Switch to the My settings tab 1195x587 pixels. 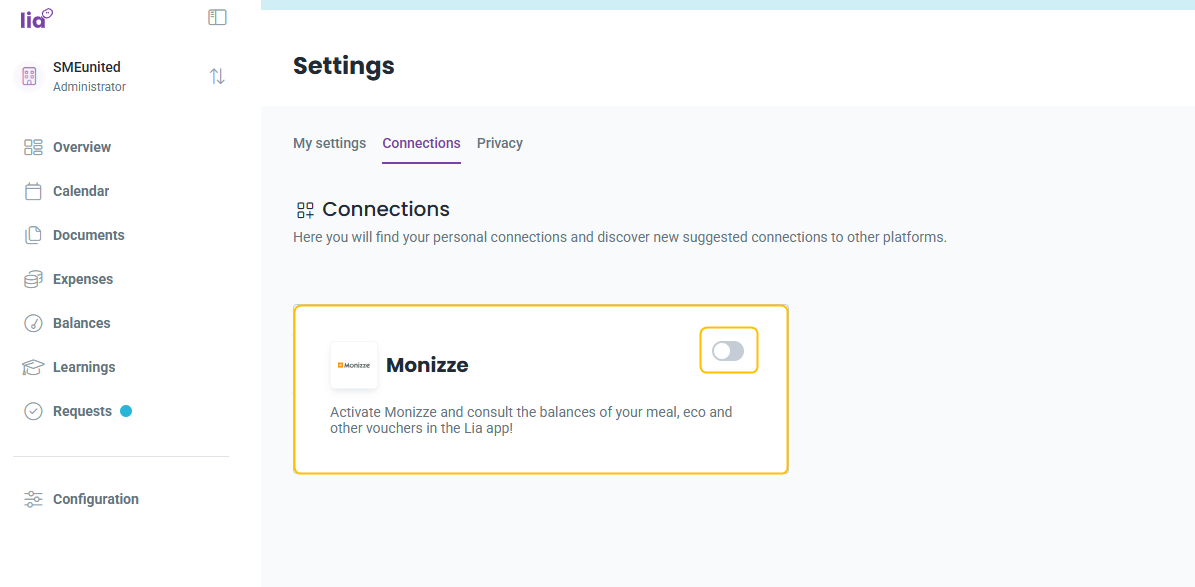pos(329,143)
